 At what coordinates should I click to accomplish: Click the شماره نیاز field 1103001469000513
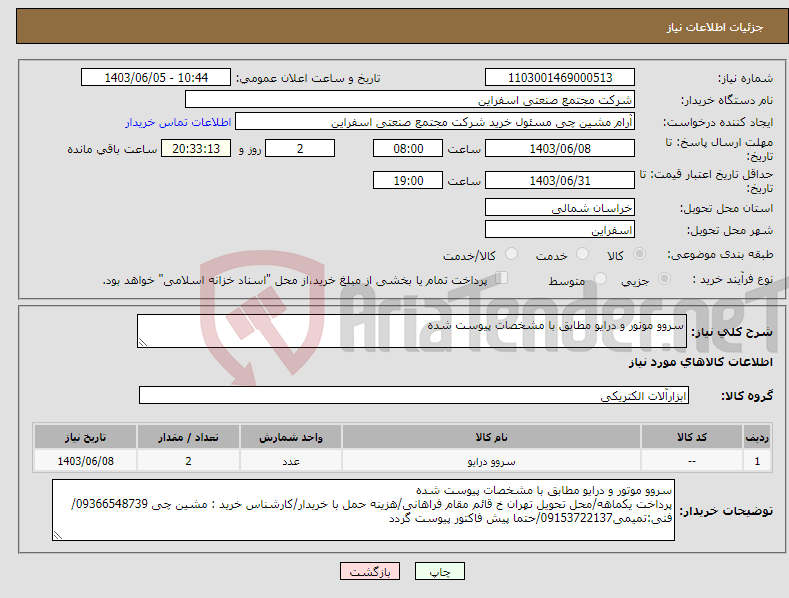tap(560, 78)
